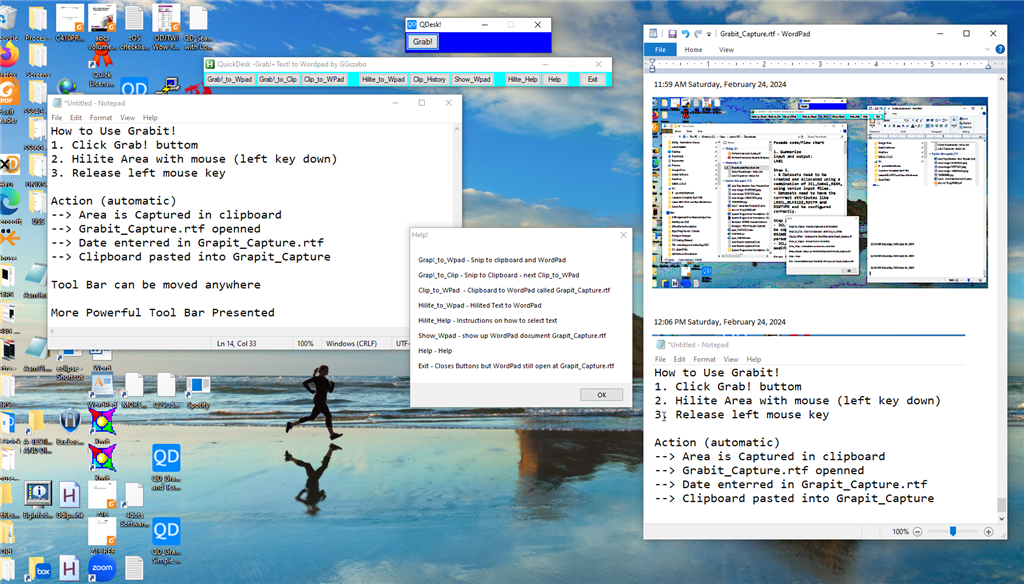Open Notepad Help menu

pyautogui.click(x=150, y=118)
